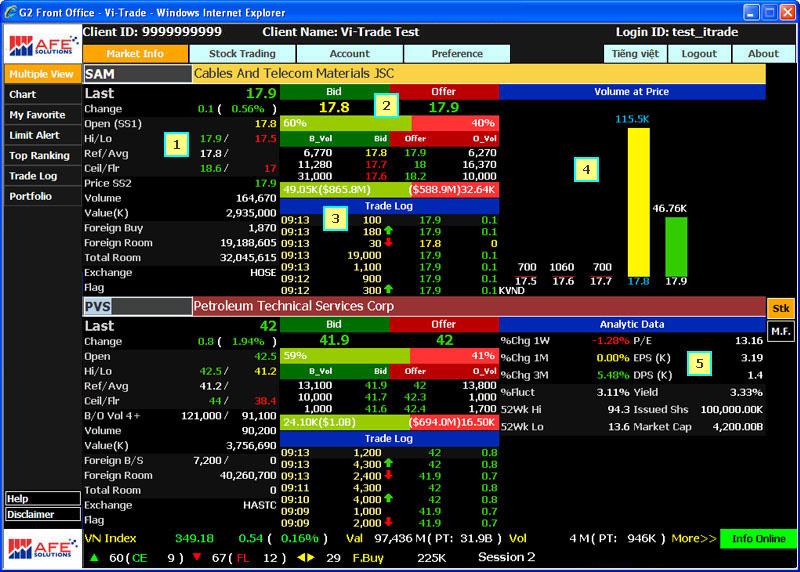The height and width of the screenshot is (572, 800).
Task: Switch language with the Tiếng việt button
Action: click(x=635, y=54)
